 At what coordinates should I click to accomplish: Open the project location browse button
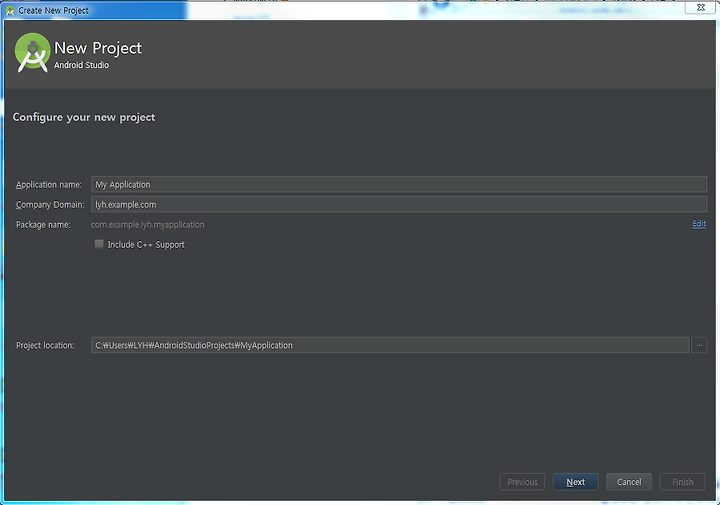699,345
